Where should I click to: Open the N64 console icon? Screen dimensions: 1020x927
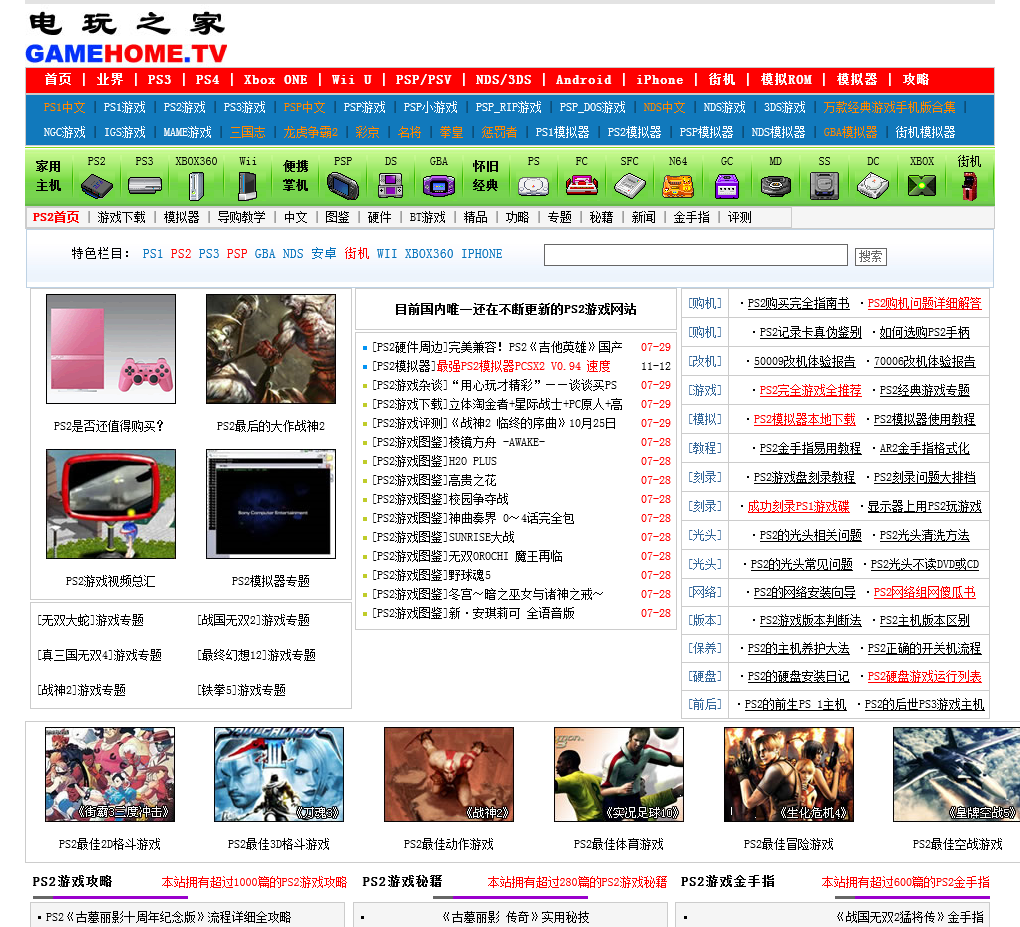click(x=677, y=186)
